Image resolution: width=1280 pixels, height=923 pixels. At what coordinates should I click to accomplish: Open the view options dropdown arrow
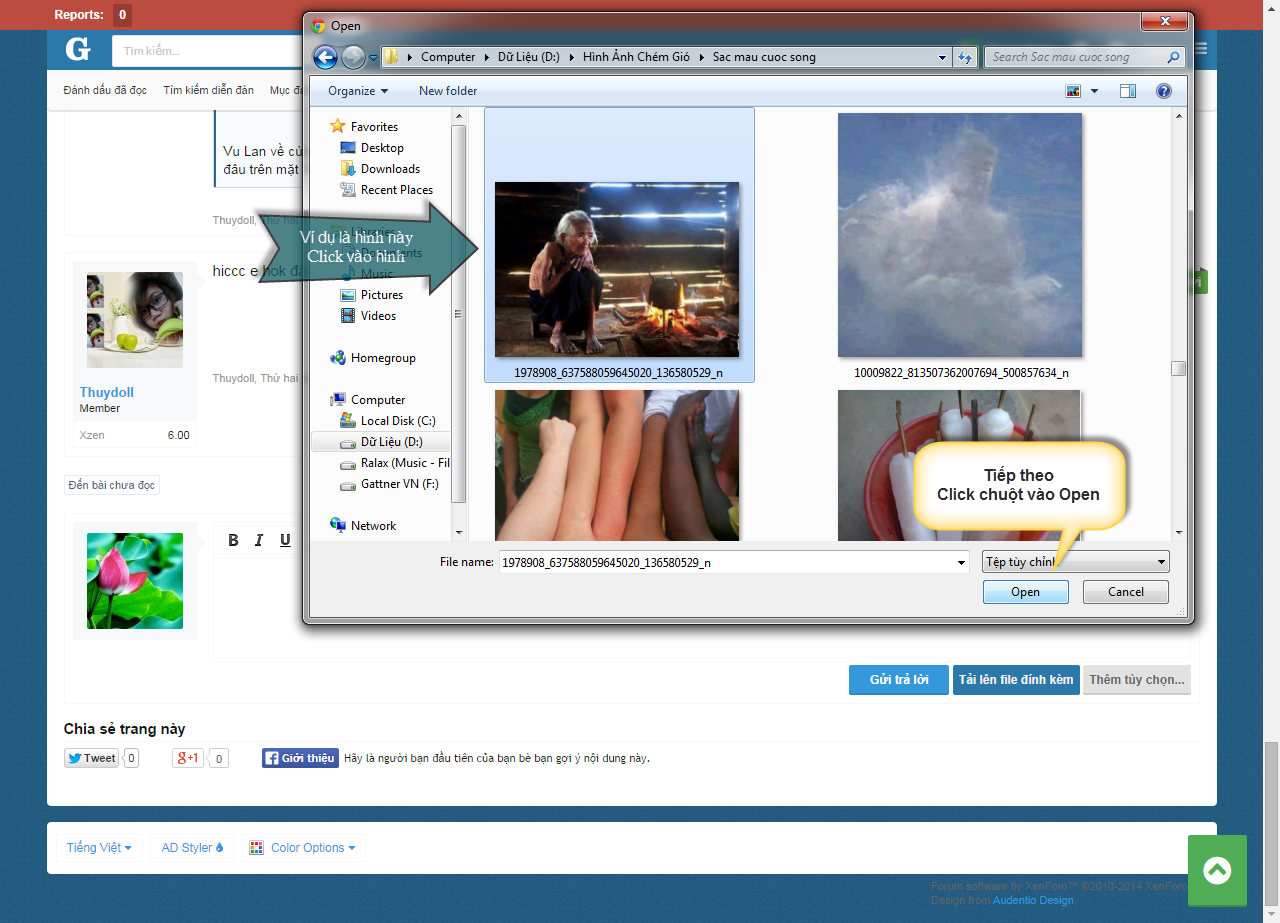coord(1094,91)
